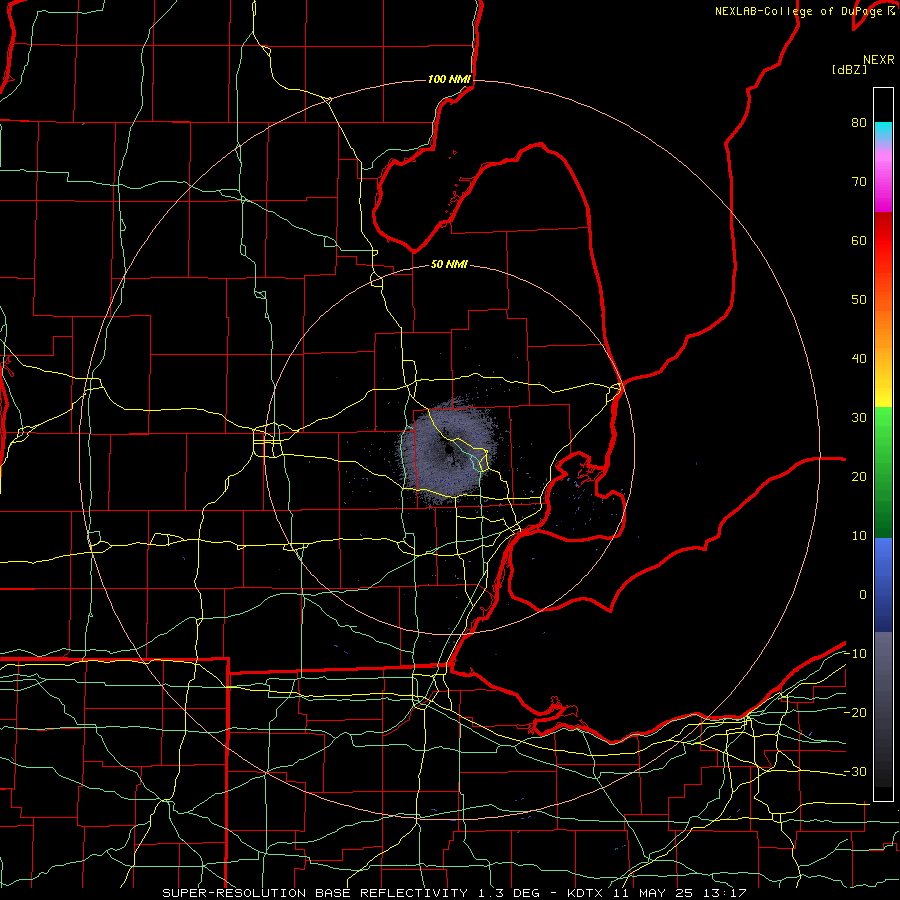Viewport: 900px width, 900px height.
Task: Click the blue band of the color scale
Action: point(883,585)
